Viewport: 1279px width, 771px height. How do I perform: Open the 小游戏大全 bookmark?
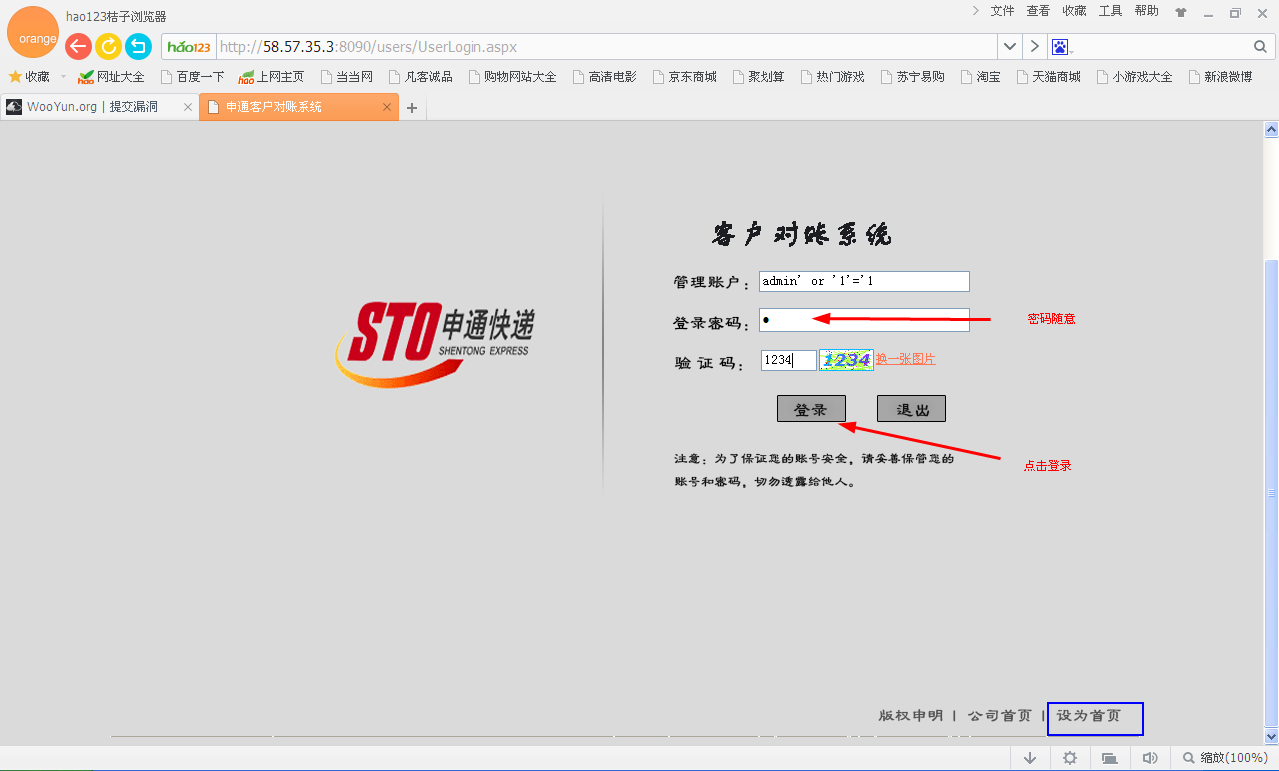click(x=1134, y=77)
